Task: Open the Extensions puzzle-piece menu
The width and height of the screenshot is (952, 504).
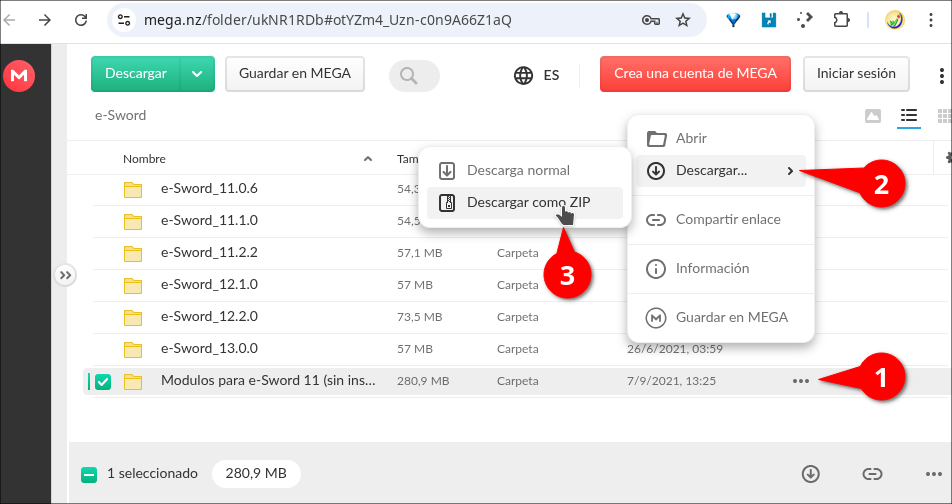Action: [841, 21]
